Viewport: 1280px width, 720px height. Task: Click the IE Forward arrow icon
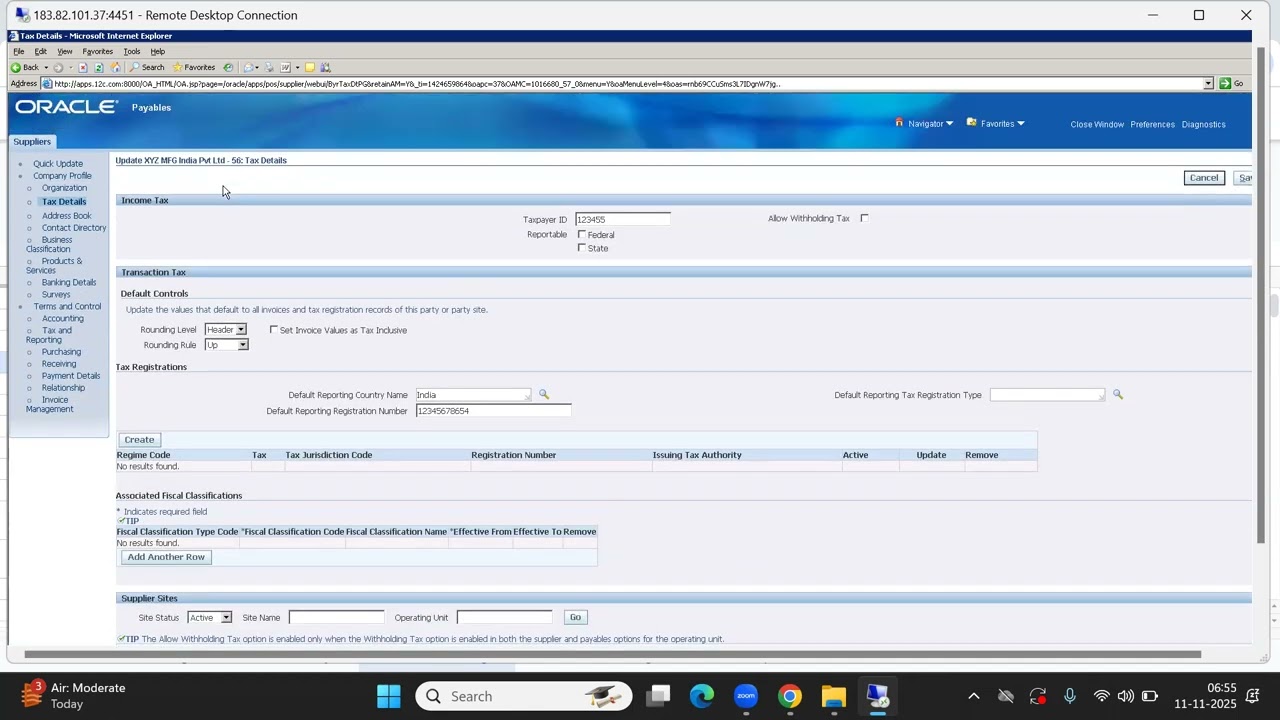(58, 67)
